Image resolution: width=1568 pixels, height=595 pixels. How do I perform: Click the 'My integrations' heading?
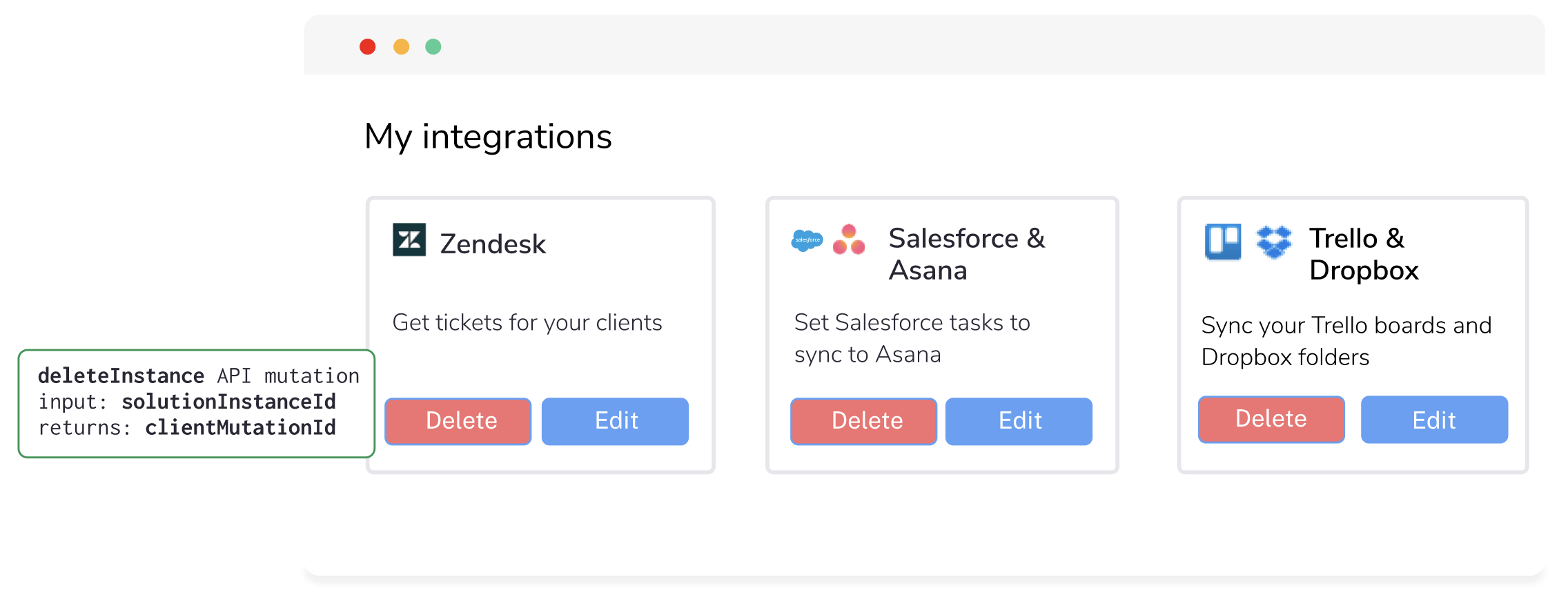(488, 136)
